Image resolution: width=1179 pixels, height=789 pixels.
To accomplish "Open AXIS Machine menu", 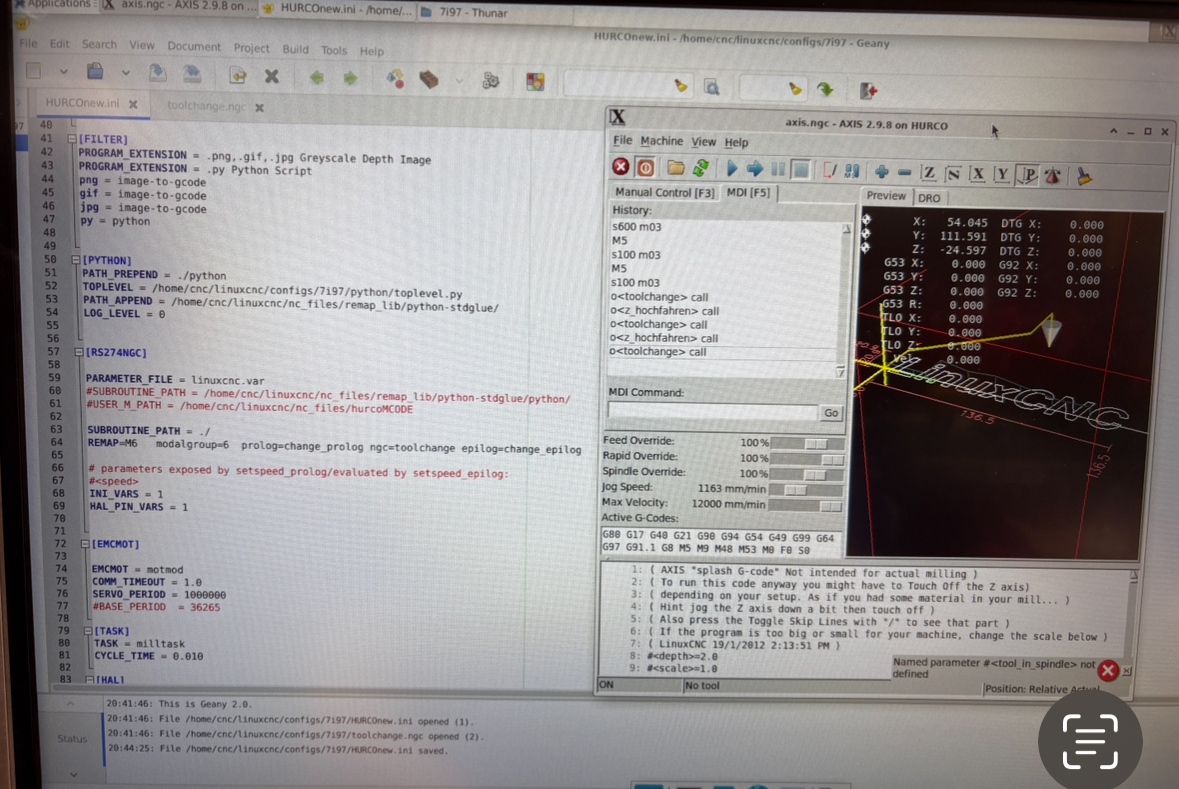I will 662,141.
